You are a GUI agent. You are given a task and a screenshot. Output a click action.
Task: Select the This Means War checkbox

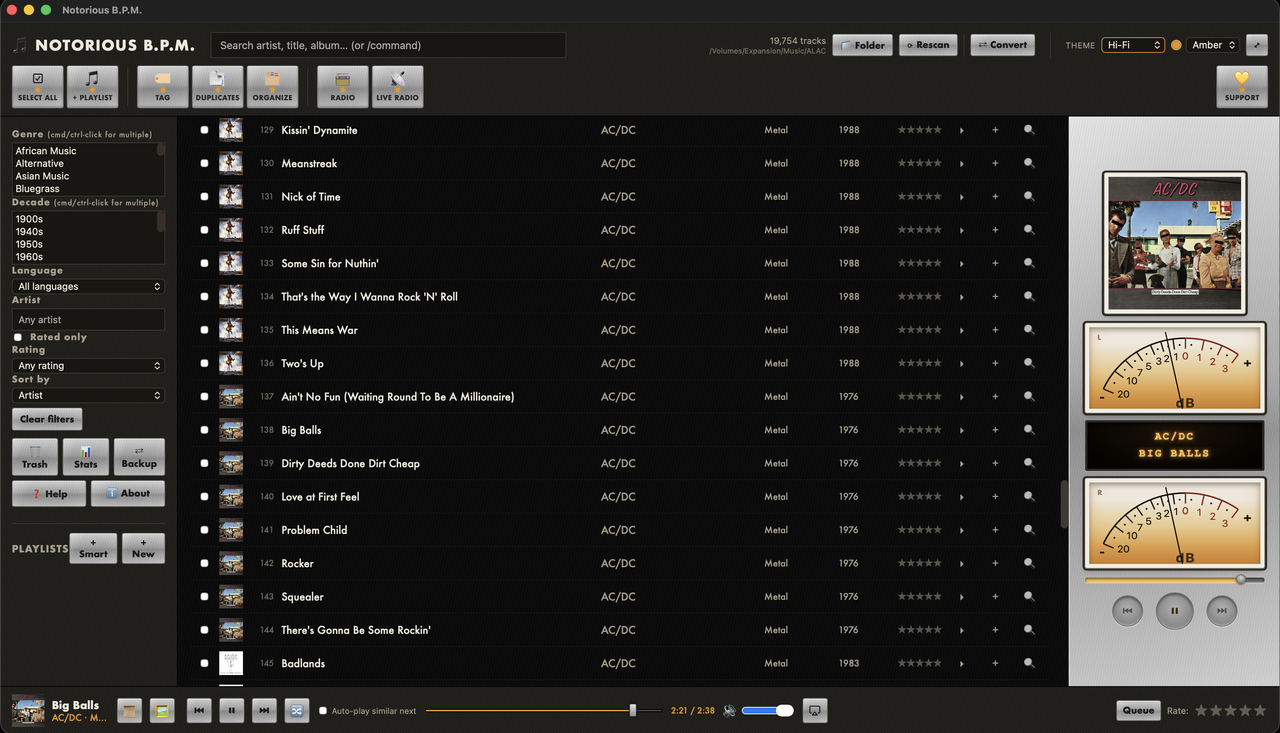click(204, 330)
